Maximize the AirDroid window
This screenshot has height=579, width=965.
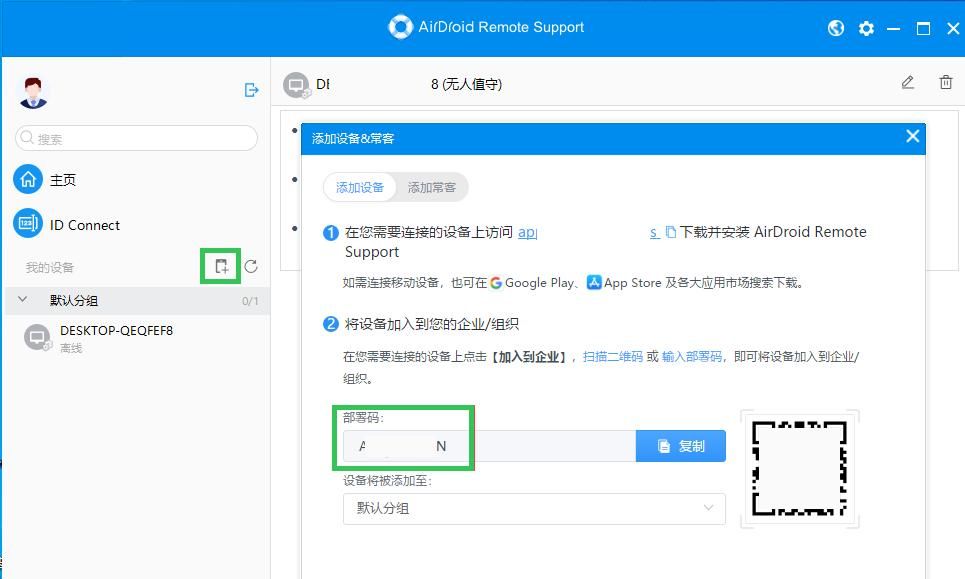point(923,28)
